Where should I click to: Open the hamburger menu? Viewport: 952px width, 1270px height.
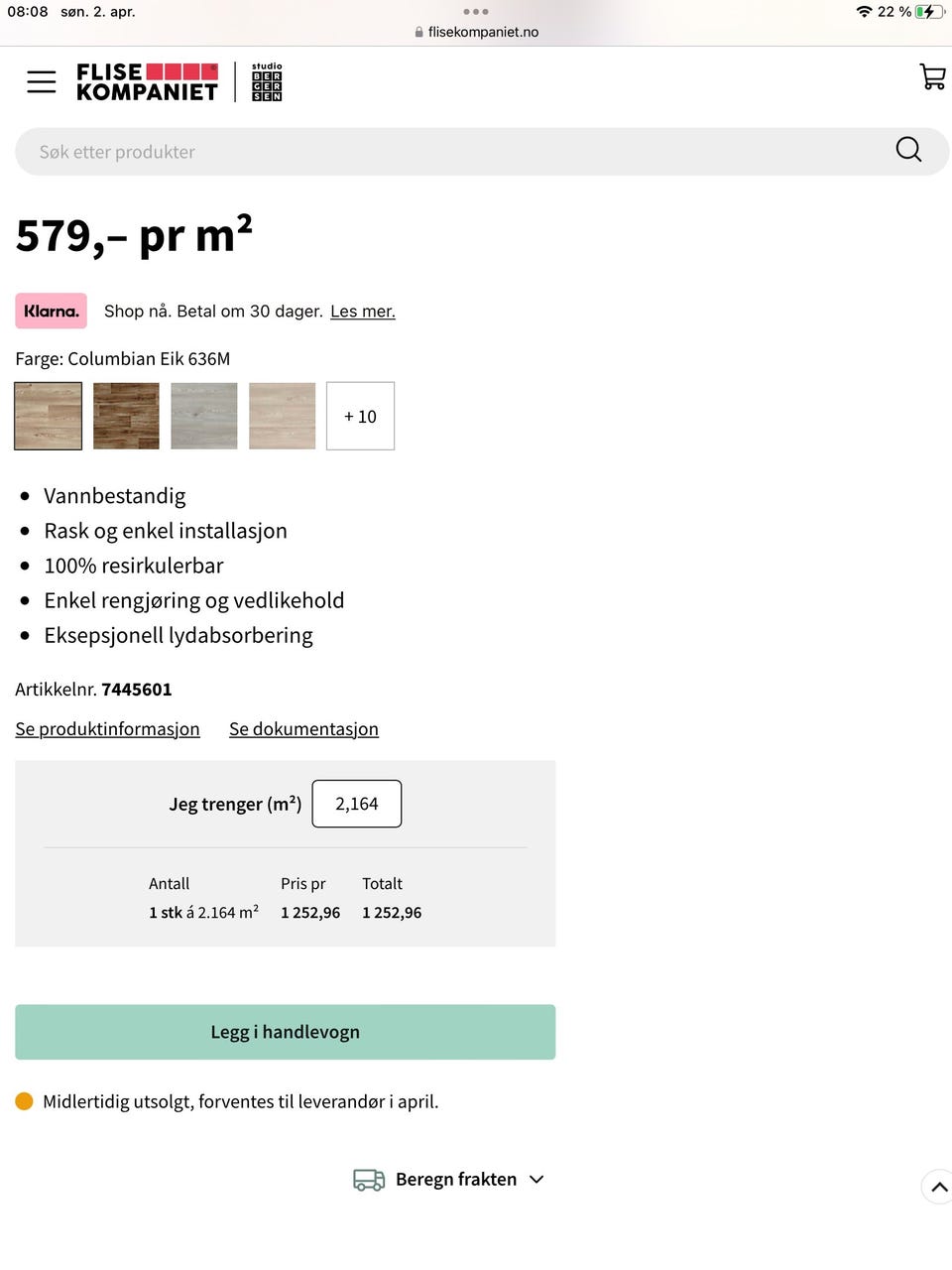tap(42, 81)
